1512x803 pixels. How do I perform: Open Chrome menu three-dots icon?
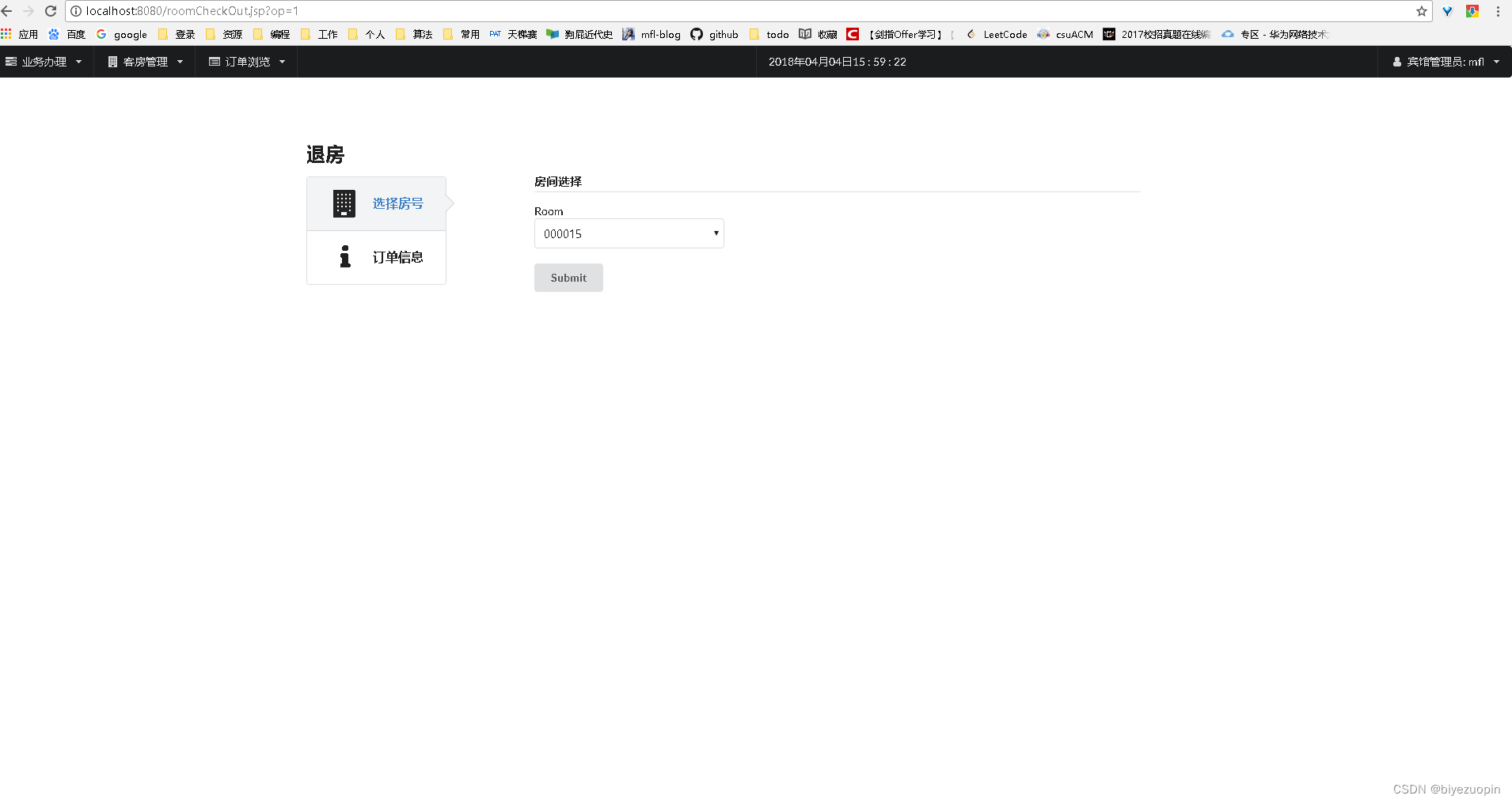pyautogui.click(x=1498, y=11)
